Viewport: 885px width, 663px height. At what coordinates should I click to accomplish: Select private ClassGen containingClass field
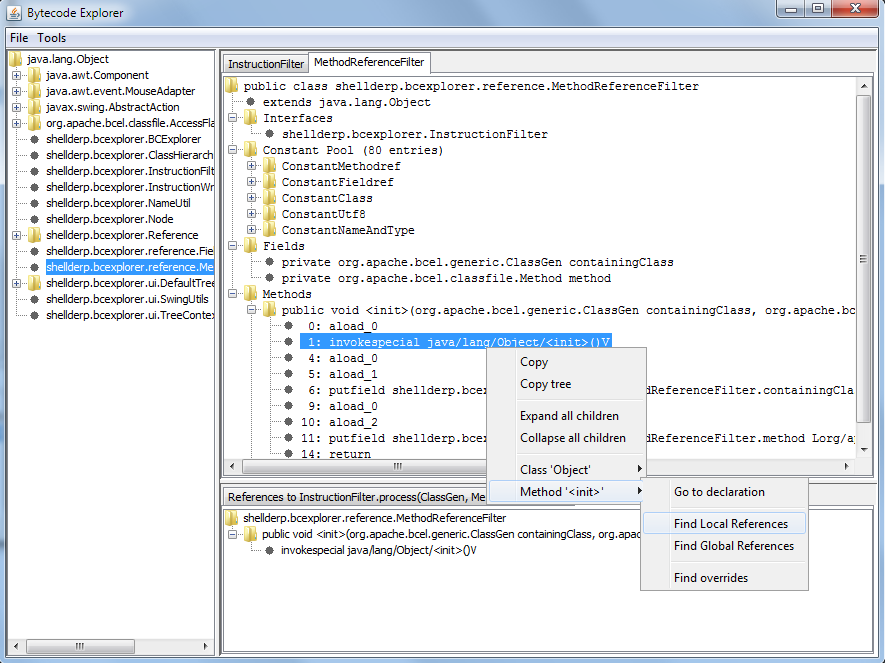pyautogui.click(x=477, y=262)
